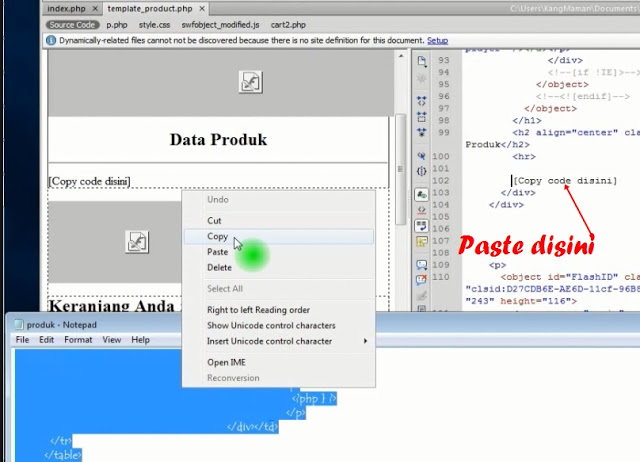
Task: Choose Cut in the context menu
Action: [279, 220]
